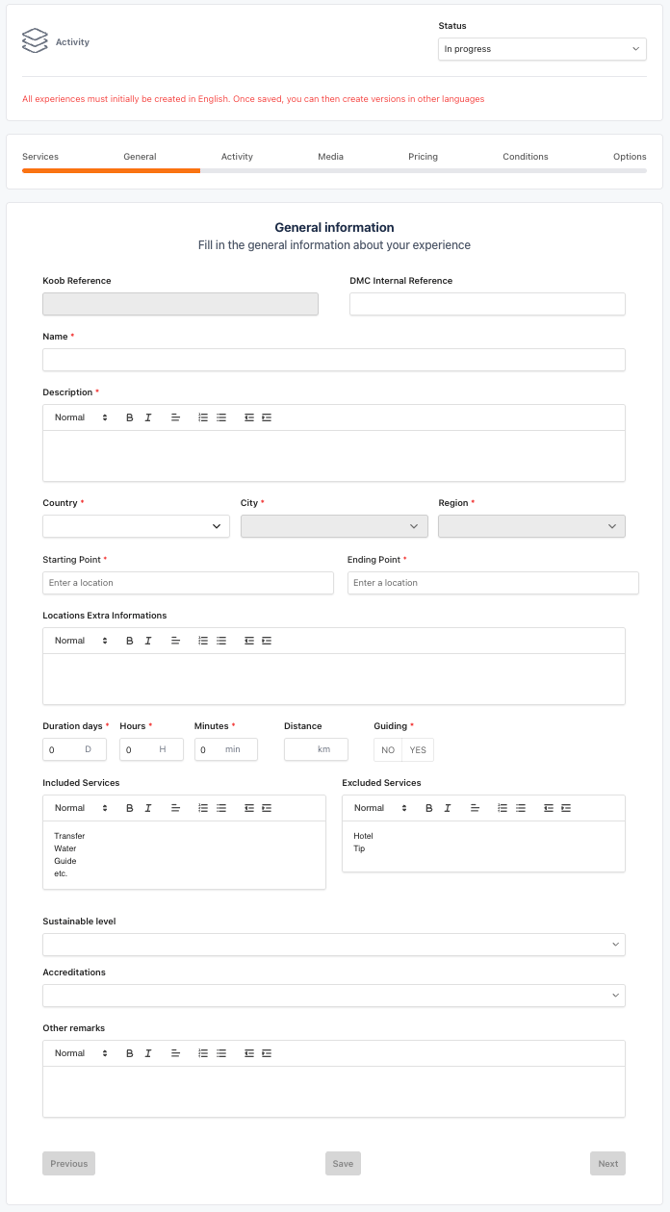Go to the Media step tab
The width and height of the screenshot is (670, 1212).
pos(330,157)
